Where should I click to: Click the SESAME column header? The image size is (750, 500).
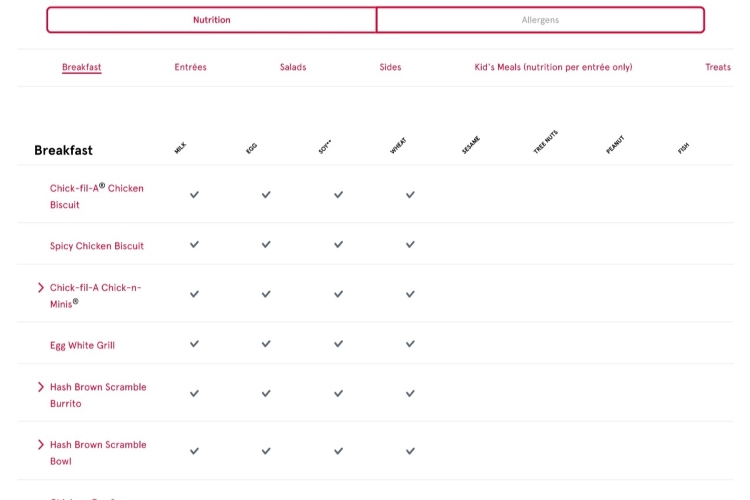[x=471, y=145]
